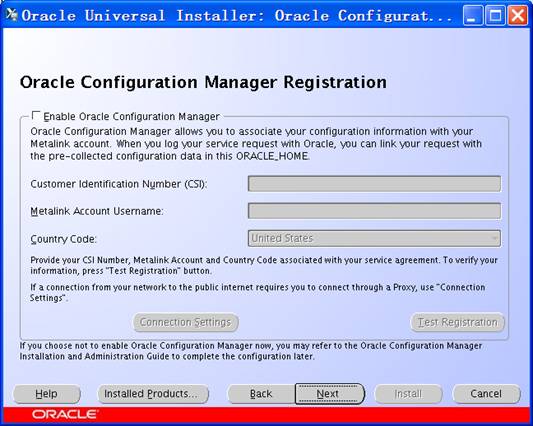The height and width of the screenshot is (426, 533).
Task: Open the Country Code dropdown
Action: click(374, 238)
